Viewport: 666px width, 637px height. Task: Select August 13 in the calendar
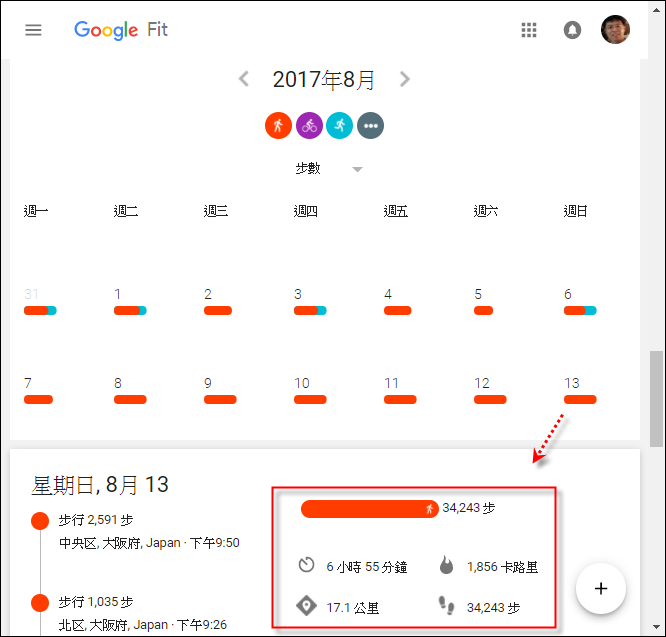572,383
